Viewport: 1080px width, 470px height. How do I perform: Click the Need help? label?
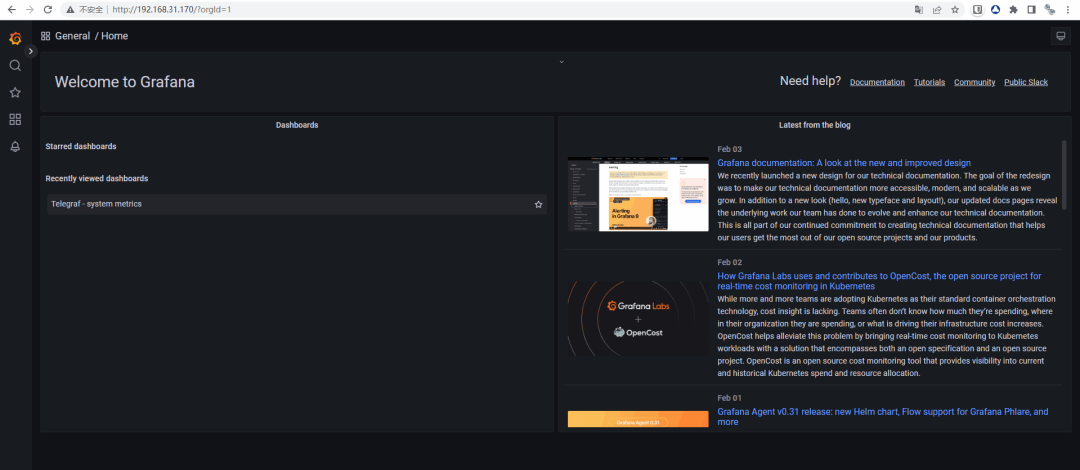click(810, 81)
